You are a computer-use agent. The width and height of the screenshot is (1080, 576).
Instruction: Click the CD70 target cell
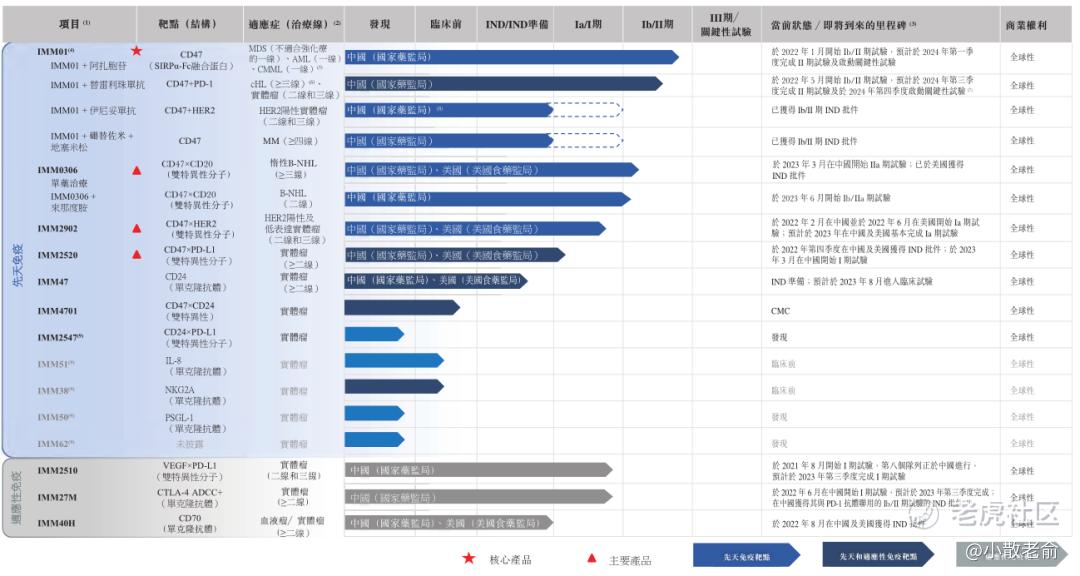189,523
